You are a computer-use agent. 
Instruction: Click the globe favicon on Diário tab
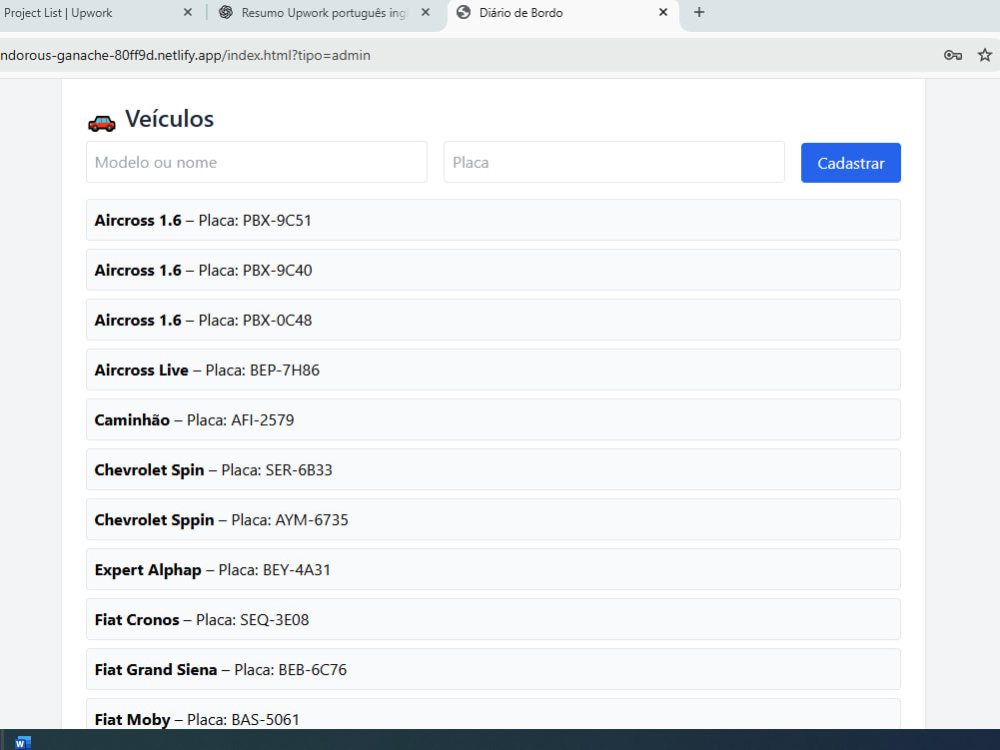(x=464, y=12)
